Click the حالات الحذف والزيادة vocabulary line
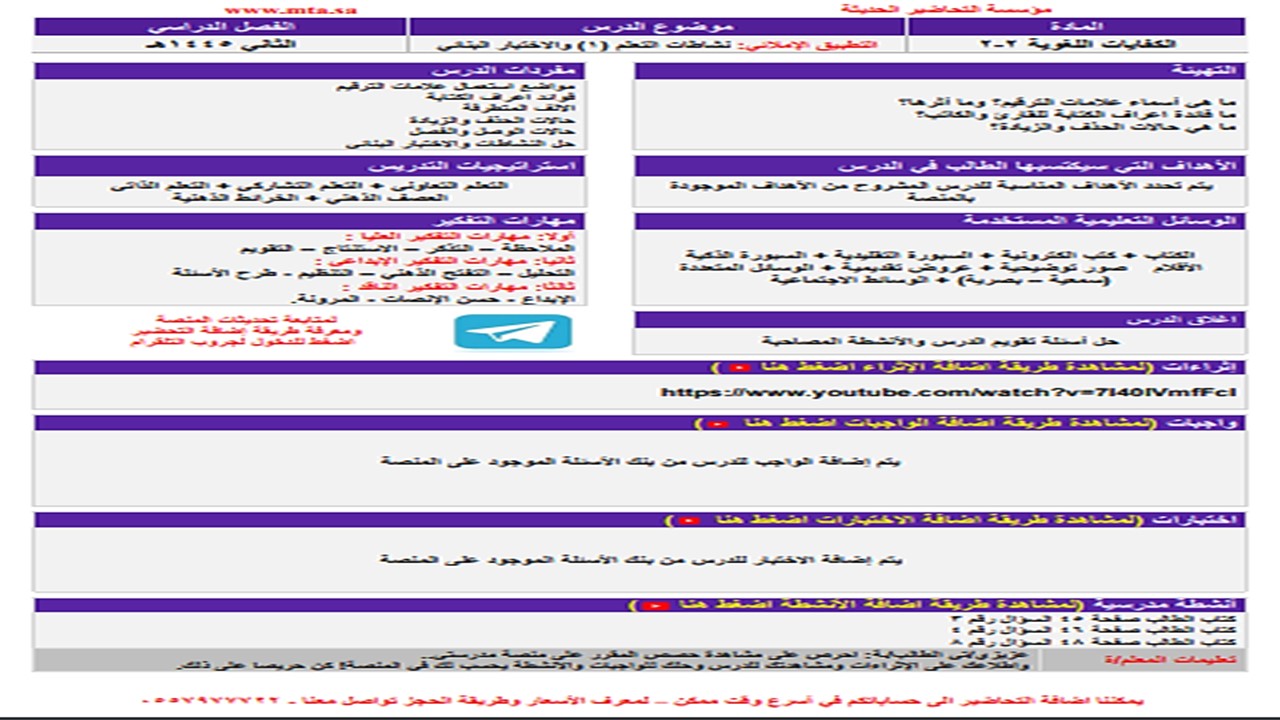Viewport: 1280px width, 720px height. point(492,120)
